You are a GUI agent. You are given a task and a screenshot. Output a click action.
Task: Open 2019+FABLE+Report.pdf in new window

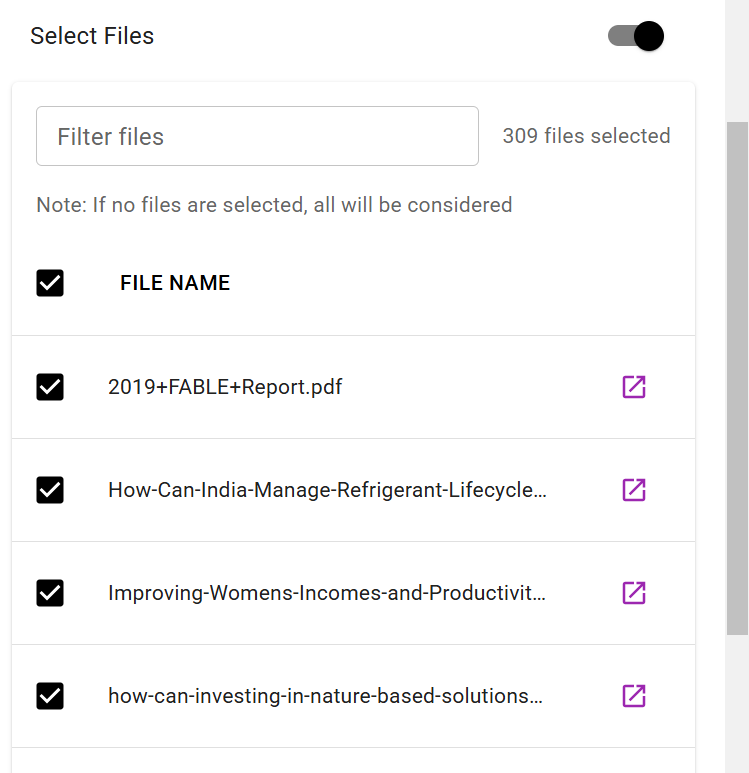[x=634, y=386]
